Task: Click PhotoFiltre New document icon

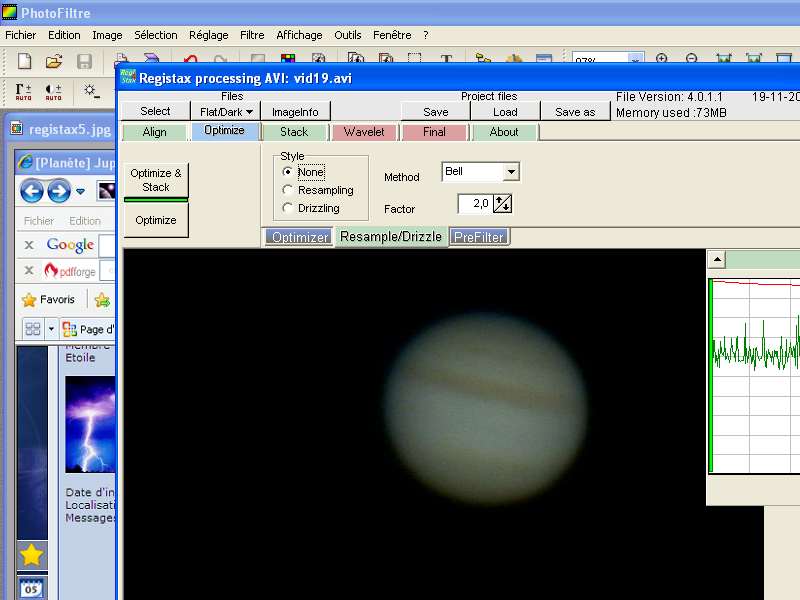Action: pos(24,61)
